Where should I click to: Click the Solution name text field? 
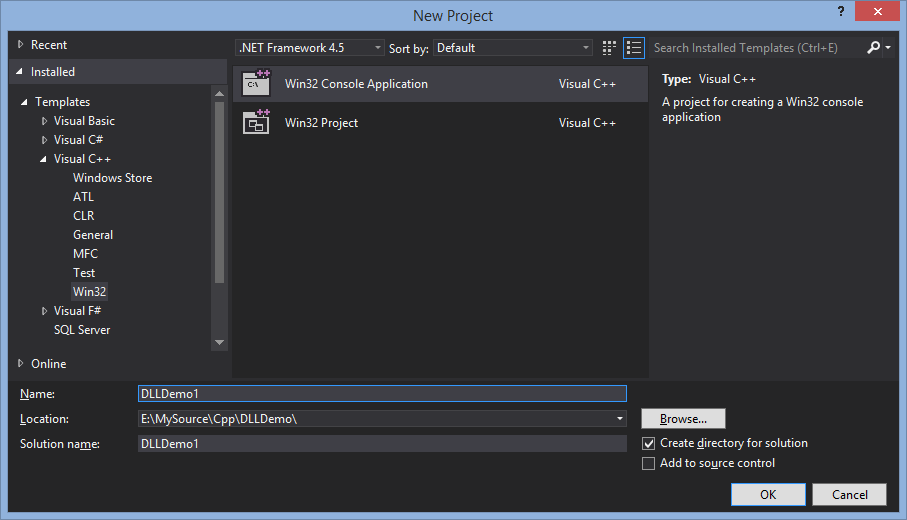pos(382,444)
